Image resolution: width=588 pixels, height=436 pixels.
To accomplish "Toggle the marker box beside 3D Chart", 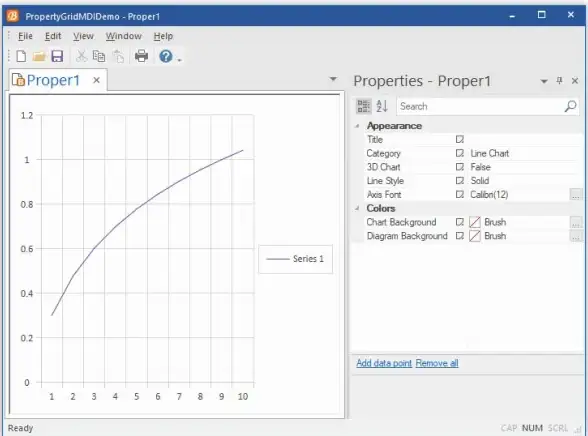I will click(x=460, y=167).
